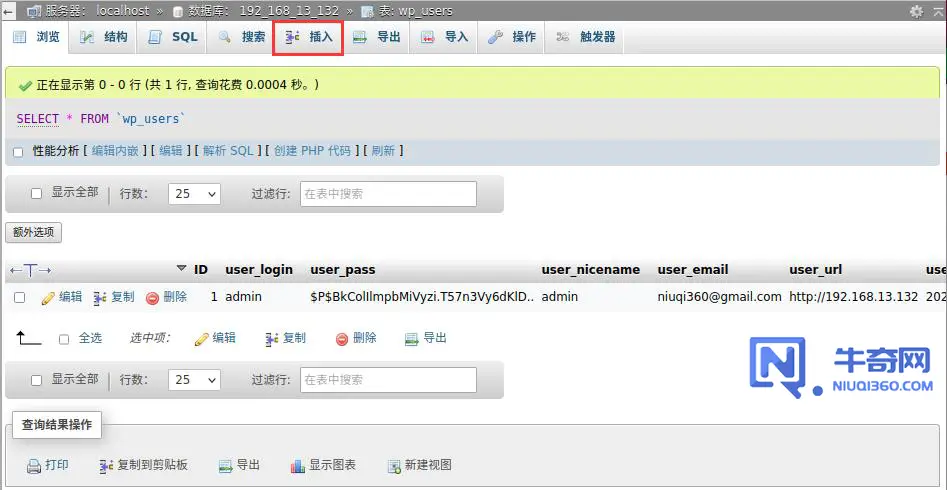Click the page settings gear icon
This screenshot has height=490, width=947.
click(917, 11)
